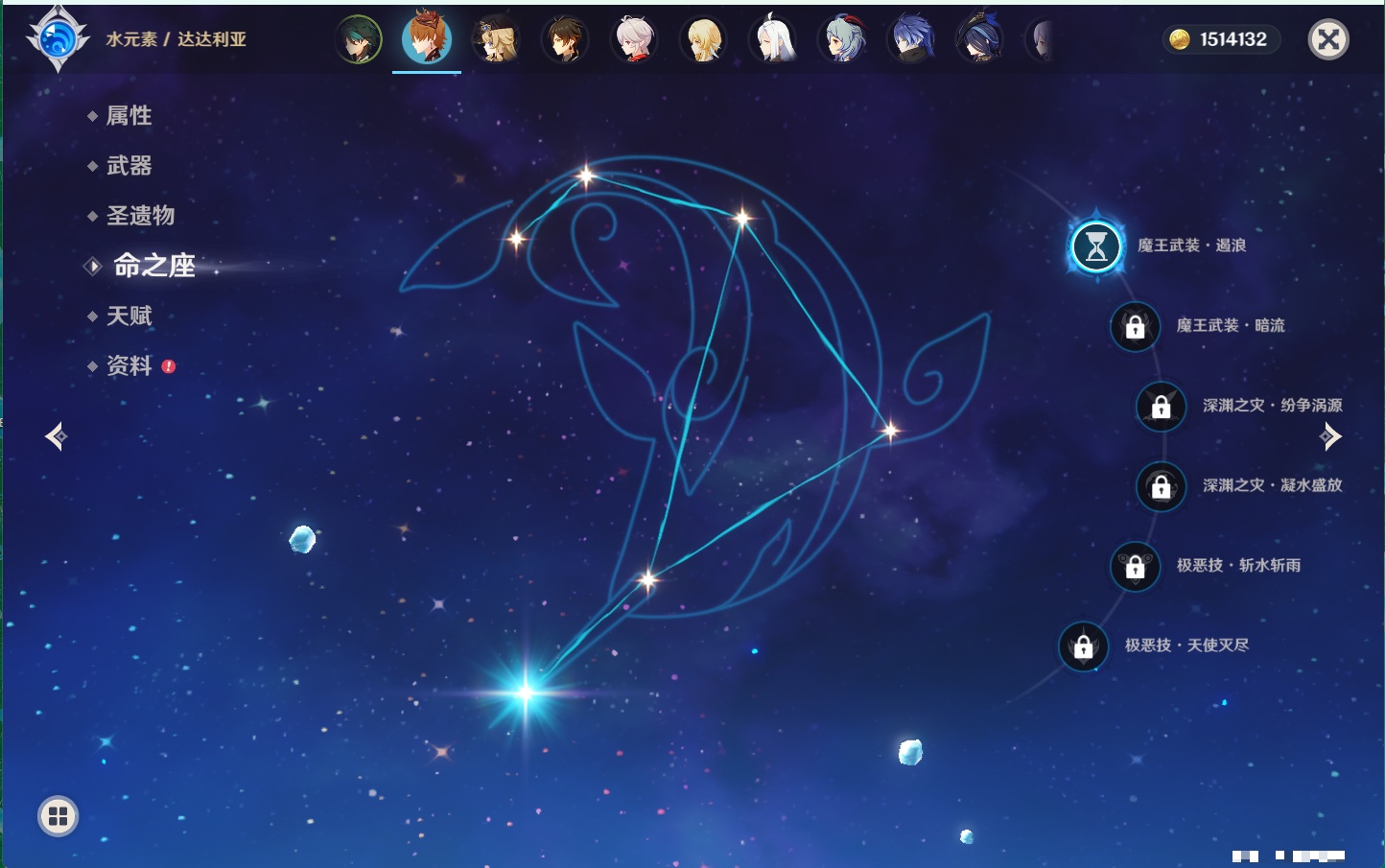Choose the blonde Traveler avatar
This screenshot has height=868, width=1385.
coord(703,40)
